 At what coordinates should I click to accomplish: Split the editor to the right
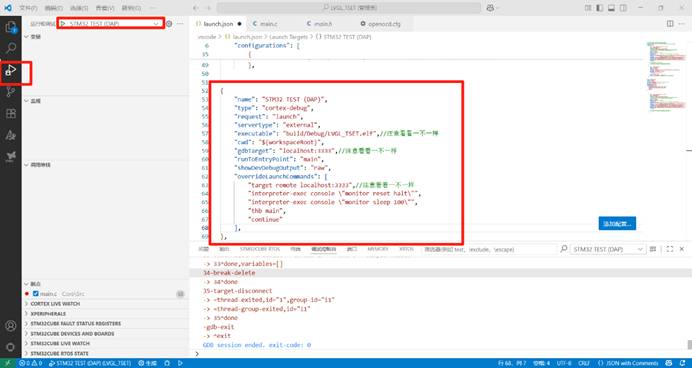click(670, 23)
